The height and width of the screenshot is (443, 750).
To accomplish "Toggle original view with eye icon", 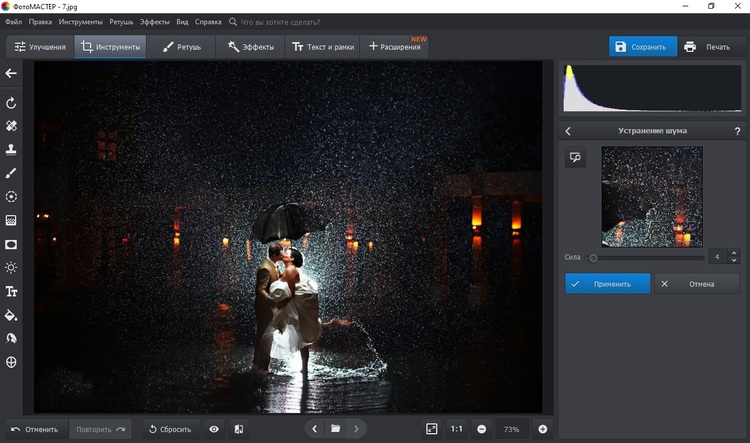I will [x=213, y=429].
